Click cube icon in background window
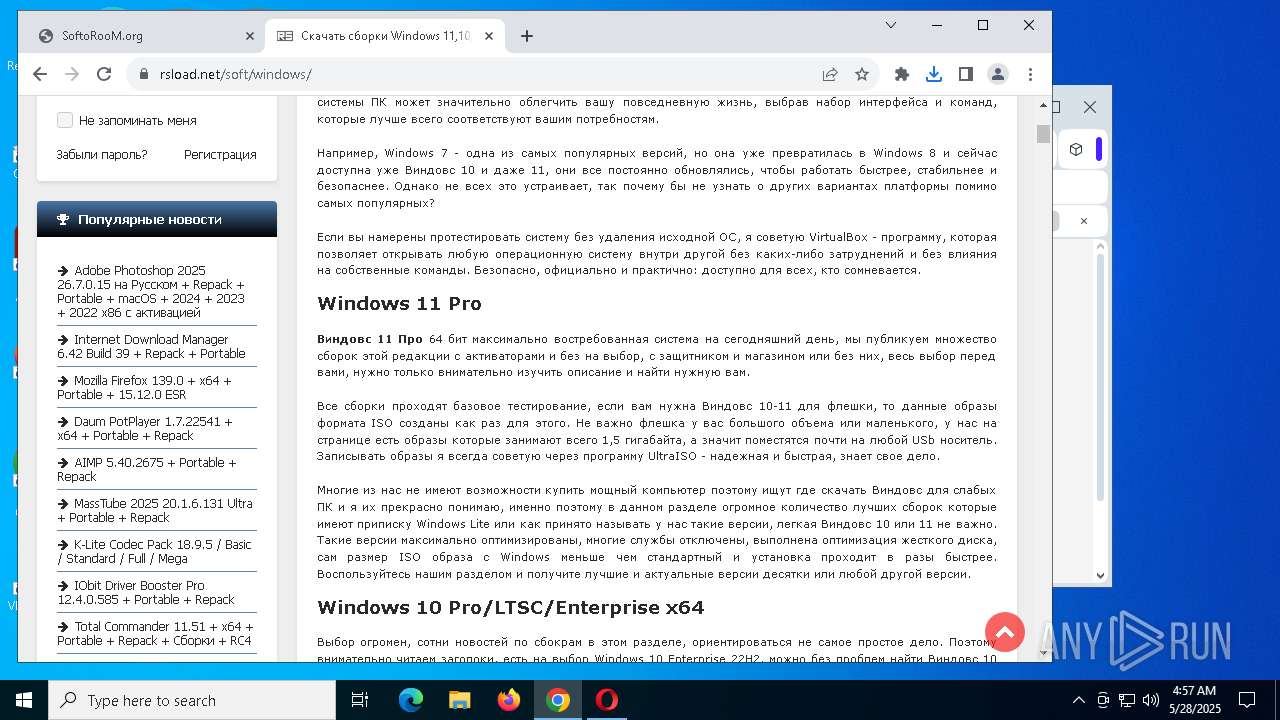 [1076, 149]
